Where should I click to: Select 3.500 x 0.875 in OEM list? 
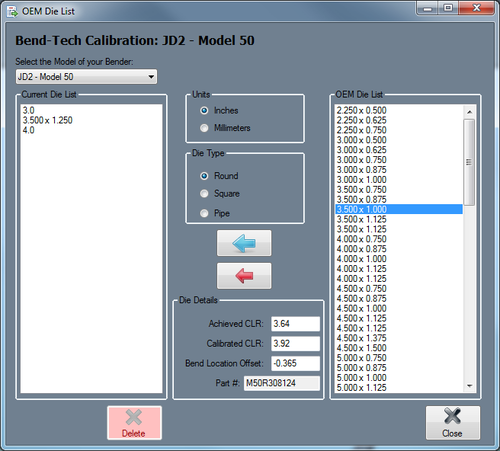pyautogui.click(x=399, y=199)
